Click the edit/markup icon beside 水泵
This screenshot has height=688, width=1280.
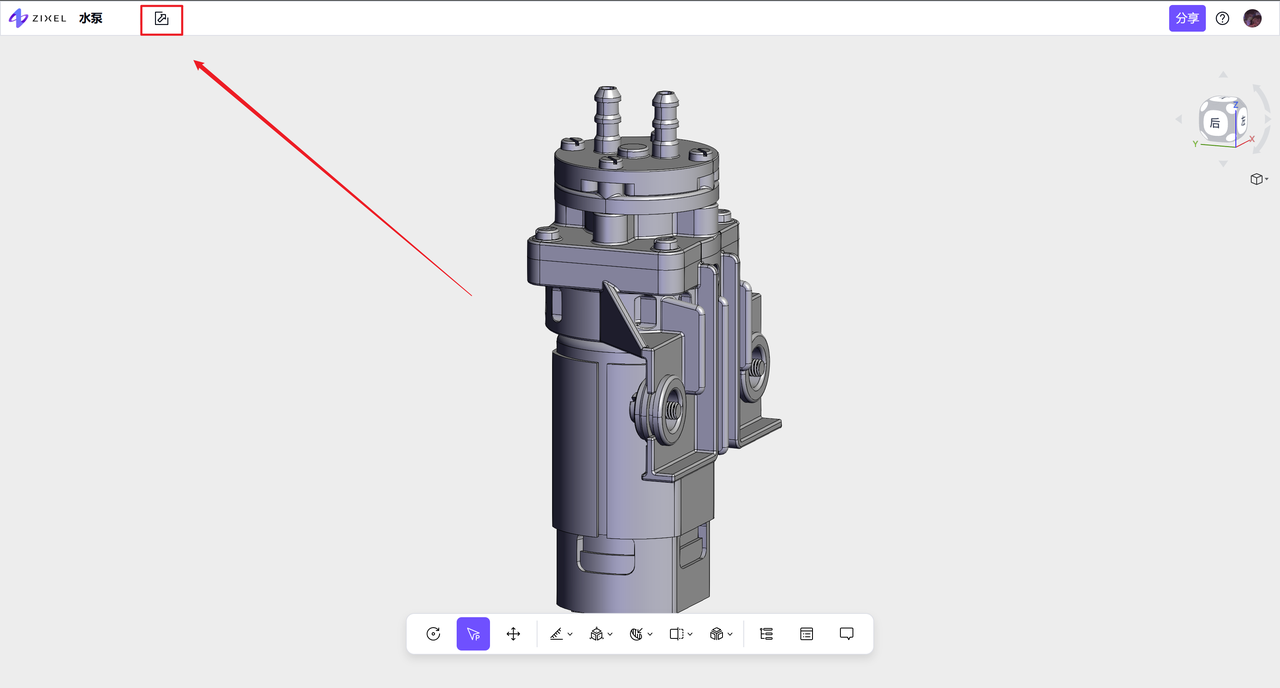pos(162,19)
